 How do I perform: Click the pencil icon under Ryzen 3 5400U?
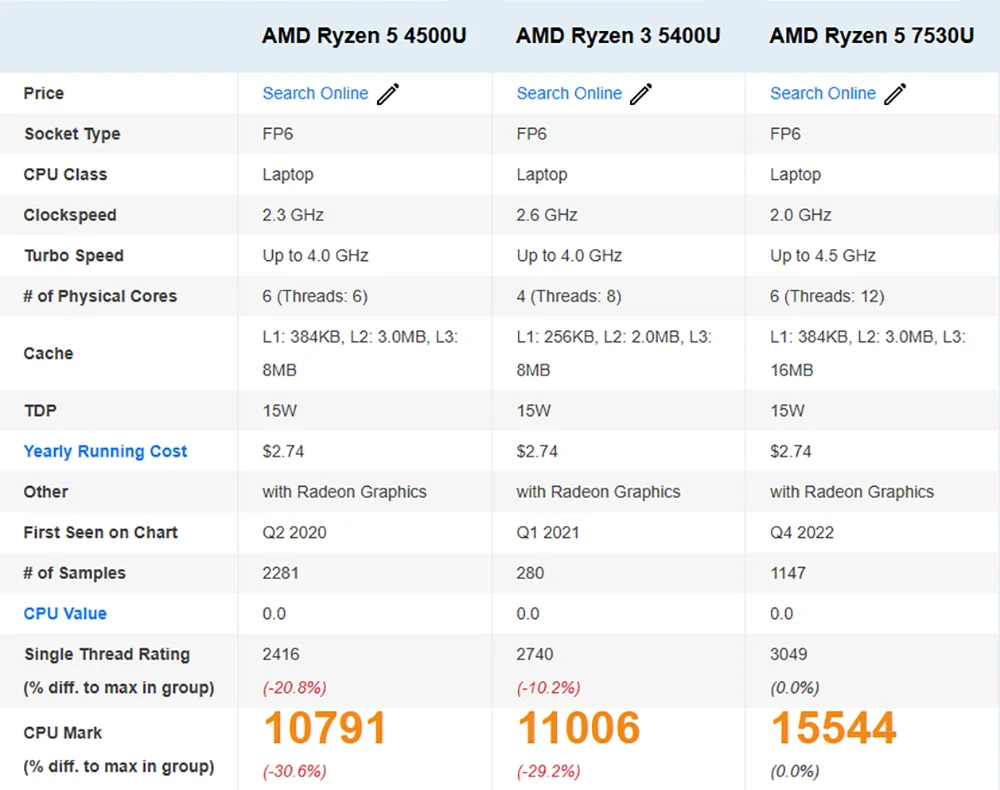point(641,94)
